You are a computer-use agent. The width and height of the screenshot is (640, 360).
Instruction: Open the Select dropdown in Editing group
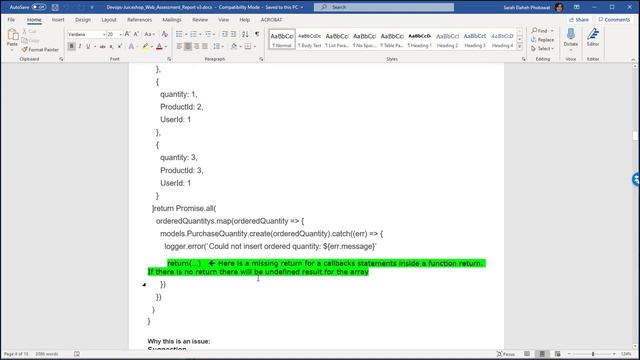[543, 49]
